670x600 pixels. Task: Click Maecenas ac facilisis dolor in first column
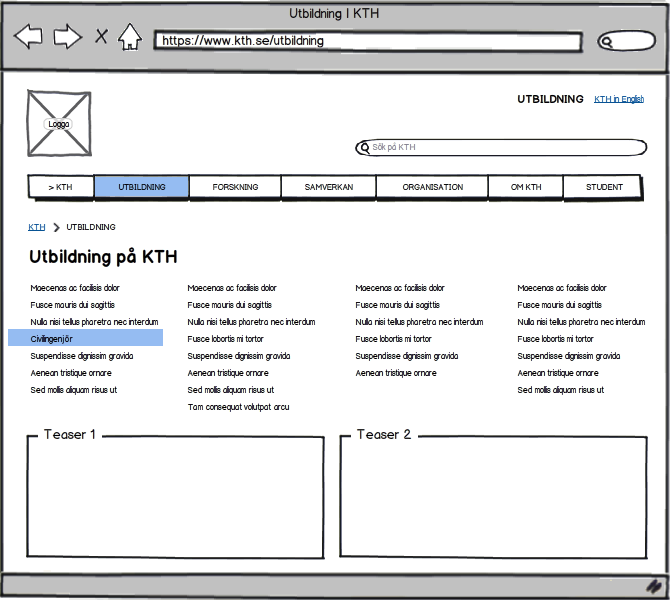pos(75,288)
